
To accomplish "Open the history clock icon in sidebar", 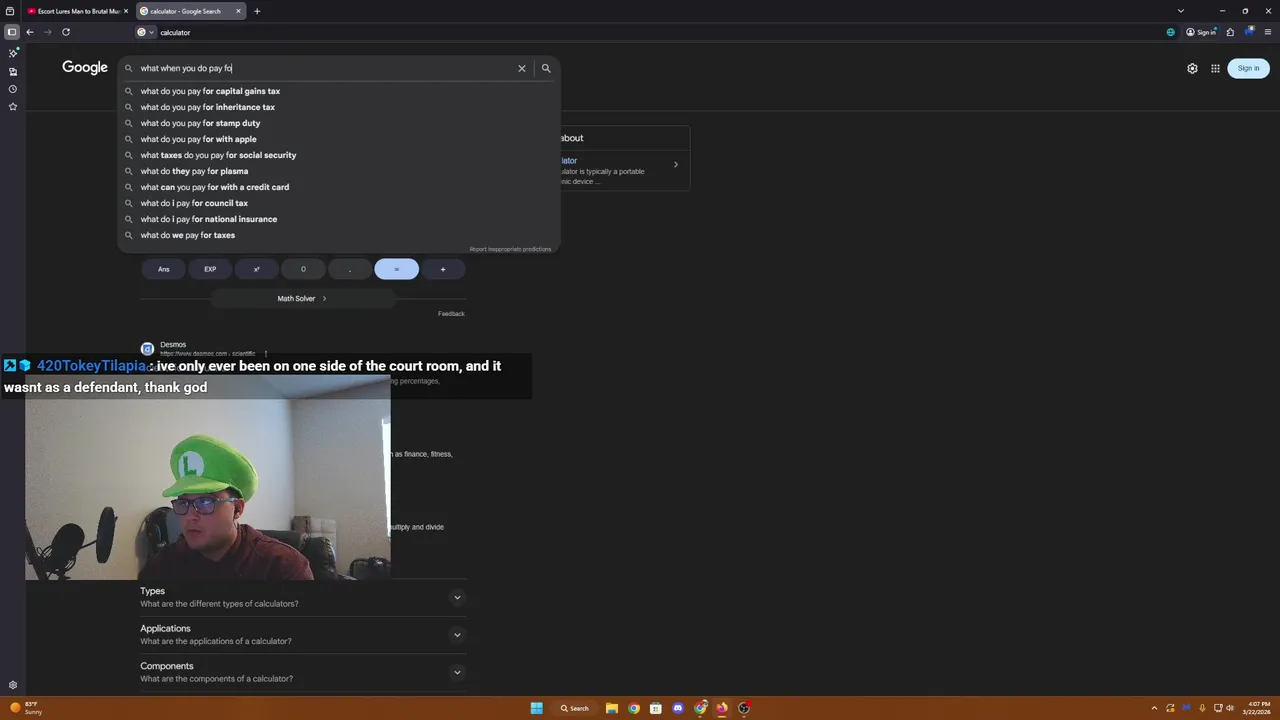I will (x=13, y=89).
